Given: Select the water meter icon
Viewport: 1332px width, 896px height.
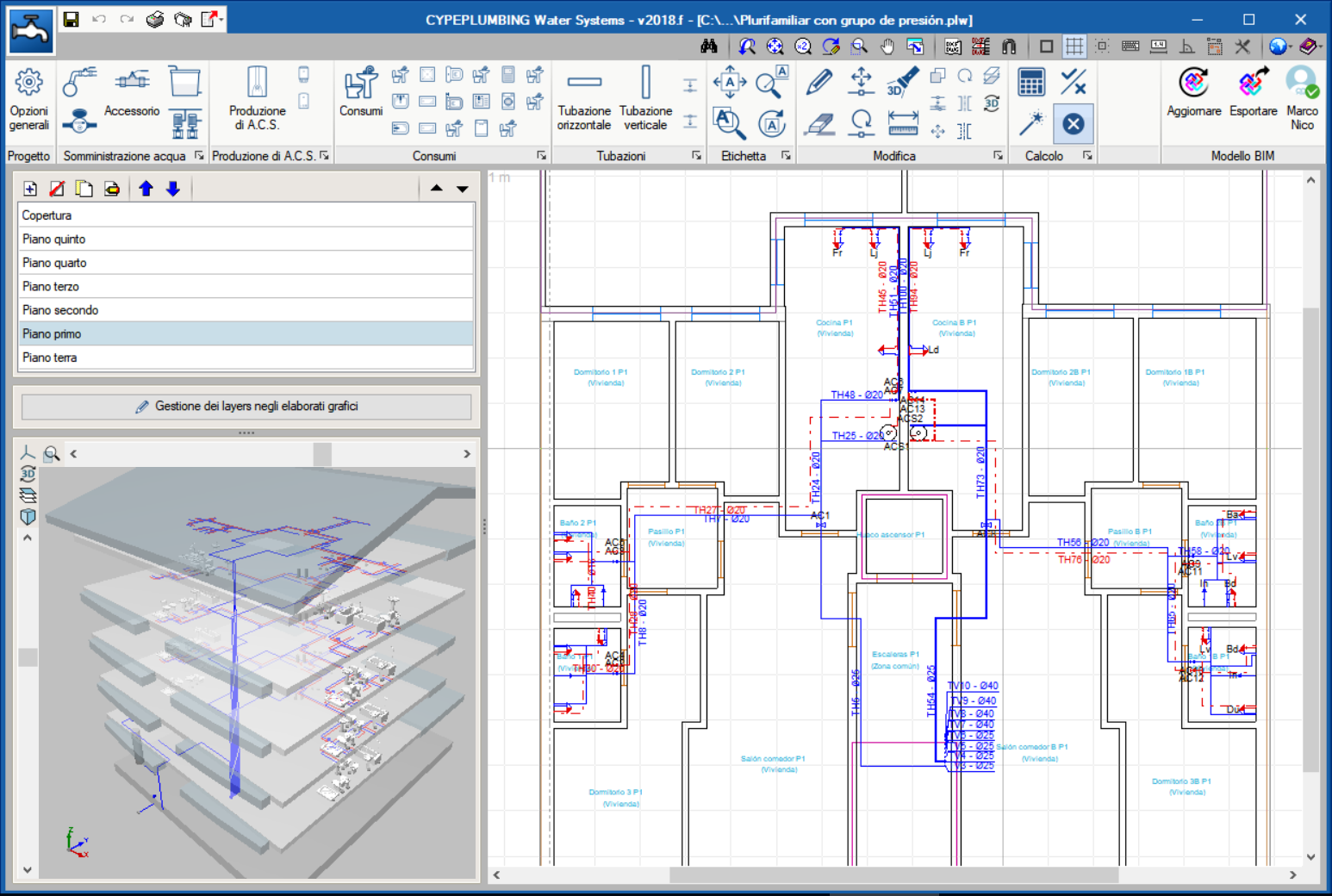Looking at the screenshot, I should click(x=79, y=121).
